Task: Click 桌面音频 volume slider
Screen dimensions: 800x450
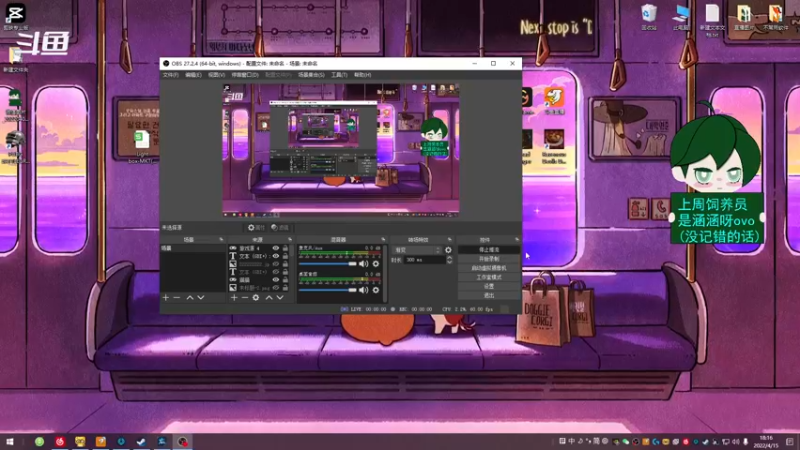Action: click(328, 290)
